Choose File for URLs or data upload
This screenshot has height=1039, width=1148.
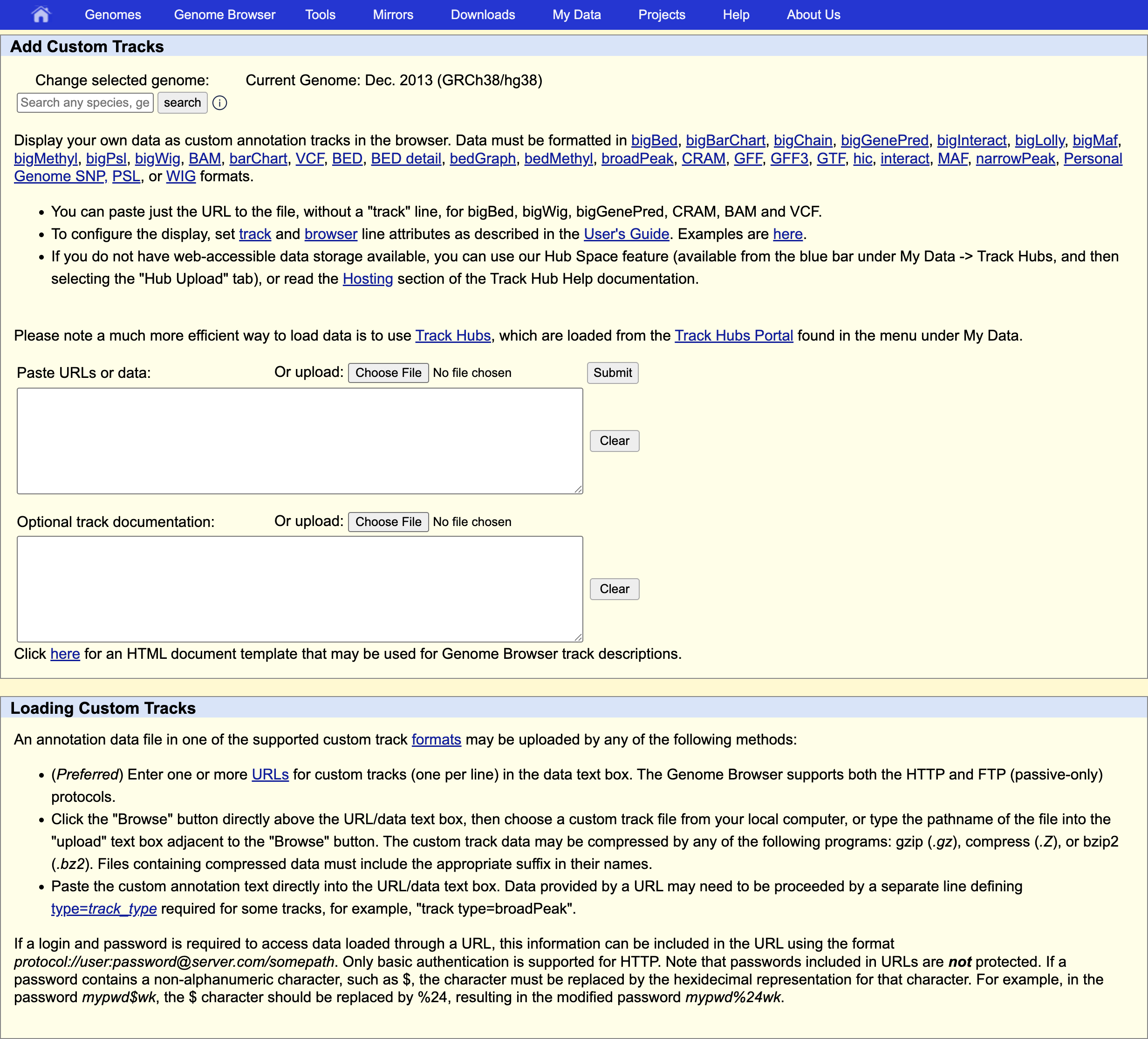[x=388, y=373]
